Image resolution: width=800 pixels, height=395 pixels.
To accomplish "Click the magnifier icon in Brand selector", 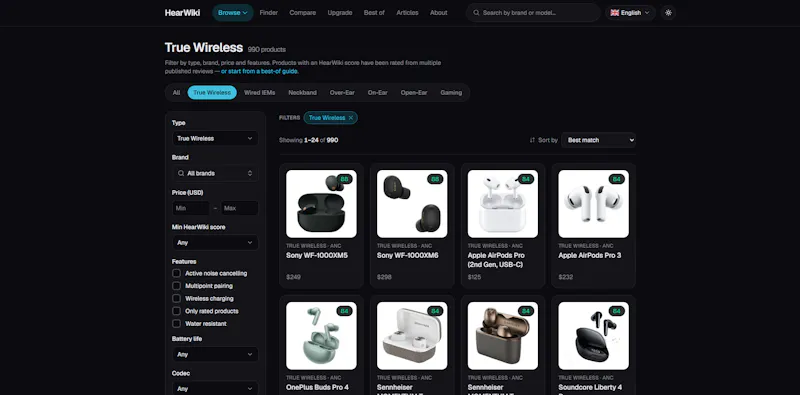I will point(181,174).
